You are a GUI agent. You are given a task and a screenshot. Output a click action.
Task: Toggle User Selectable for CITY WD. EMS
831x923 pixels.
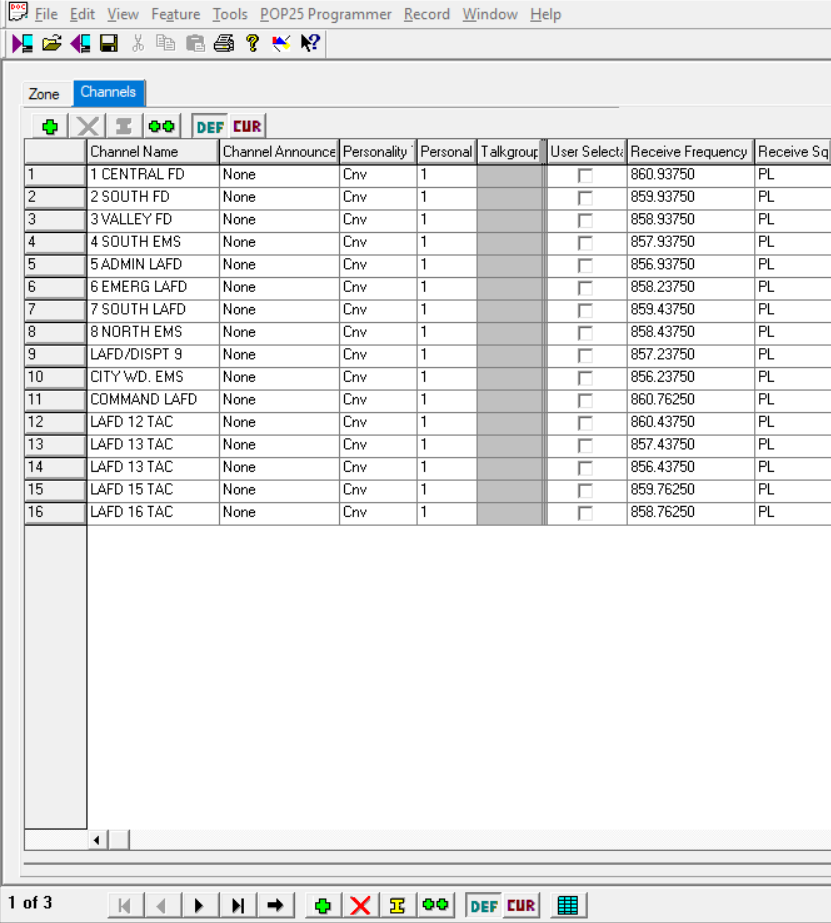[x=585, y=378]
